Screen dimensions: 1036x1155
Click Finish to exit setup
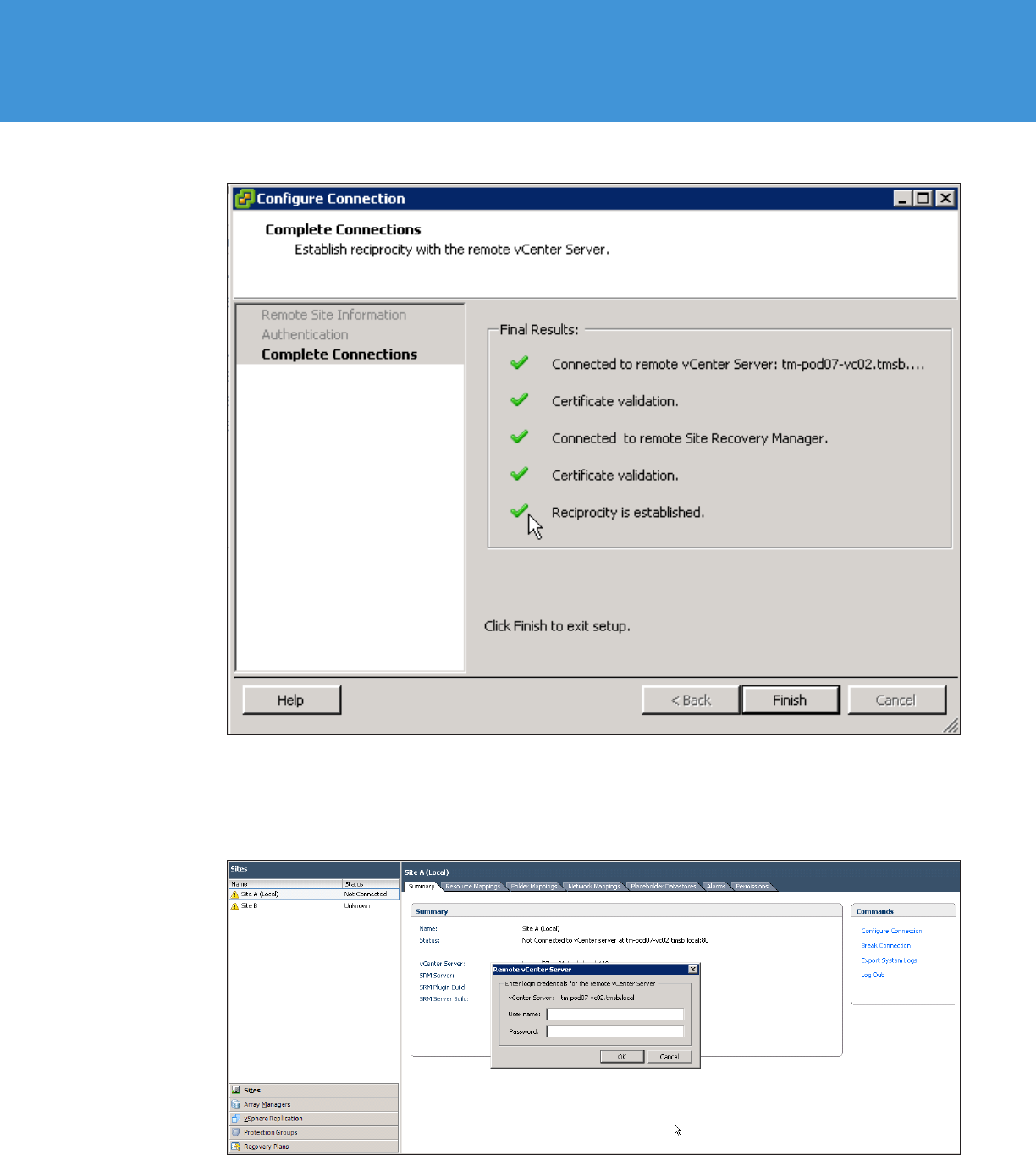click(791, 700)
